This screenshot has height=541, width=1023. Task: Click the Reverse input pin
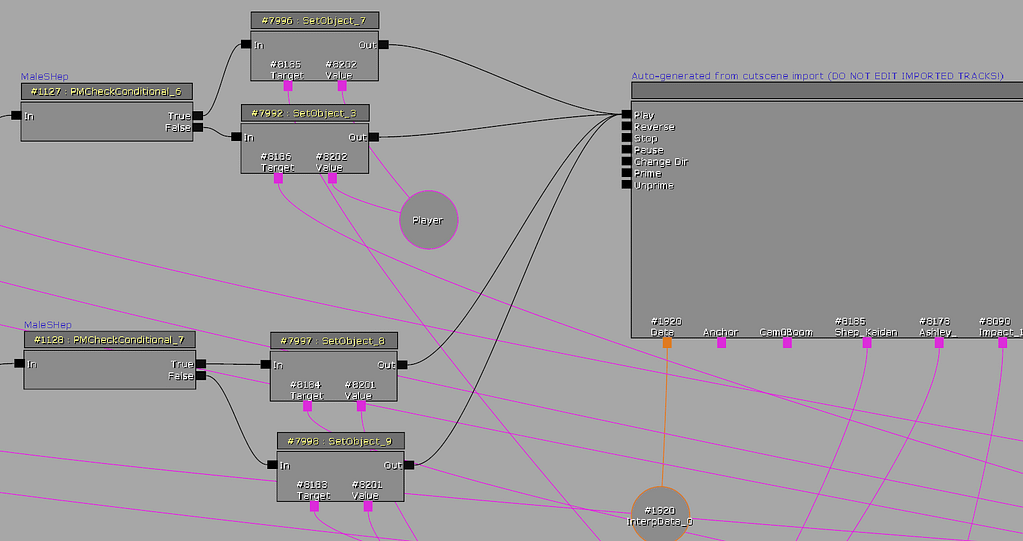click(626, 127)
